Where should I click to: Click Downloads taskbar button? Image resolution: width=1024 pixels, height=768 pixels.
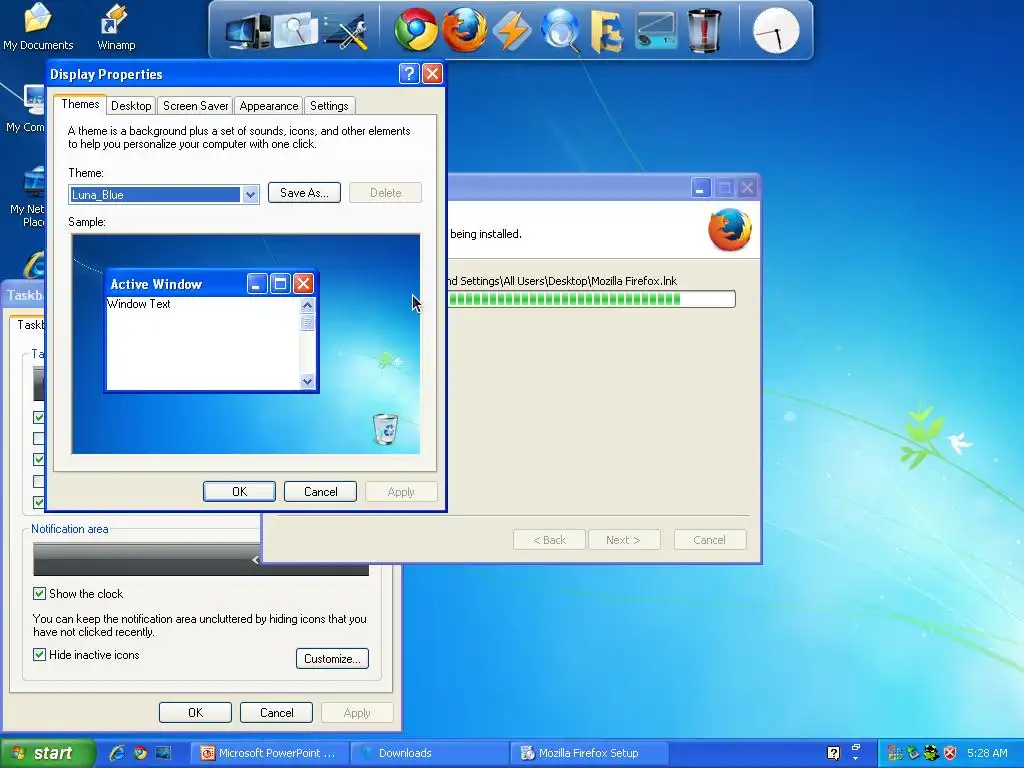pos(430,753)
